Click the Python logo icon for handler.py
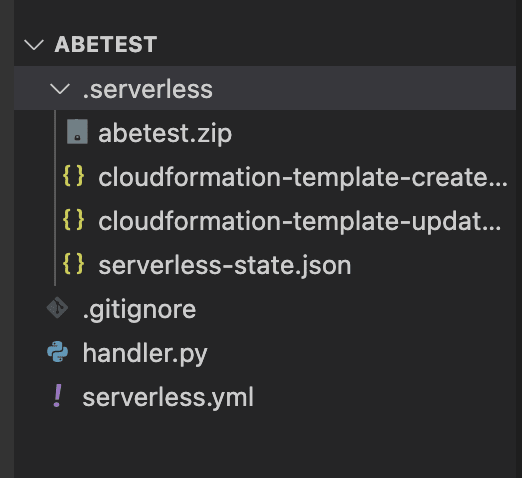Screen dimensions: 522x478 [57, 352]
